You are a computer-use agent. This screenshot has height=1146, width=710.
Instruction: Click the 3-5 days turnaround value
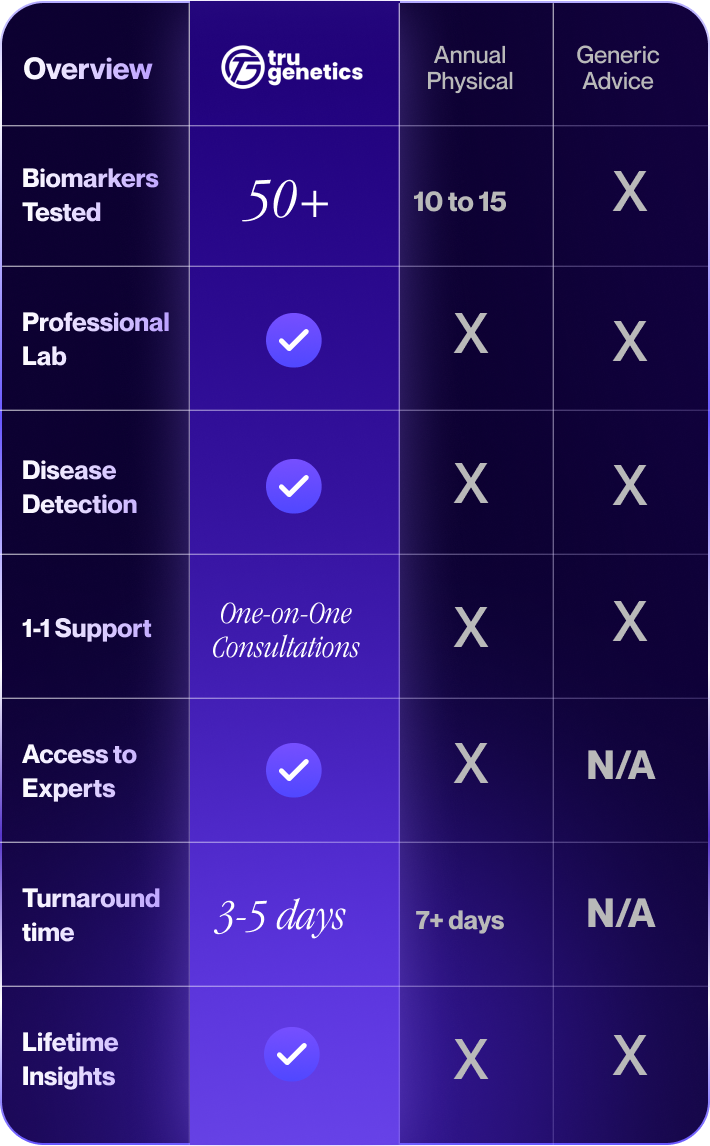point(281,916)
